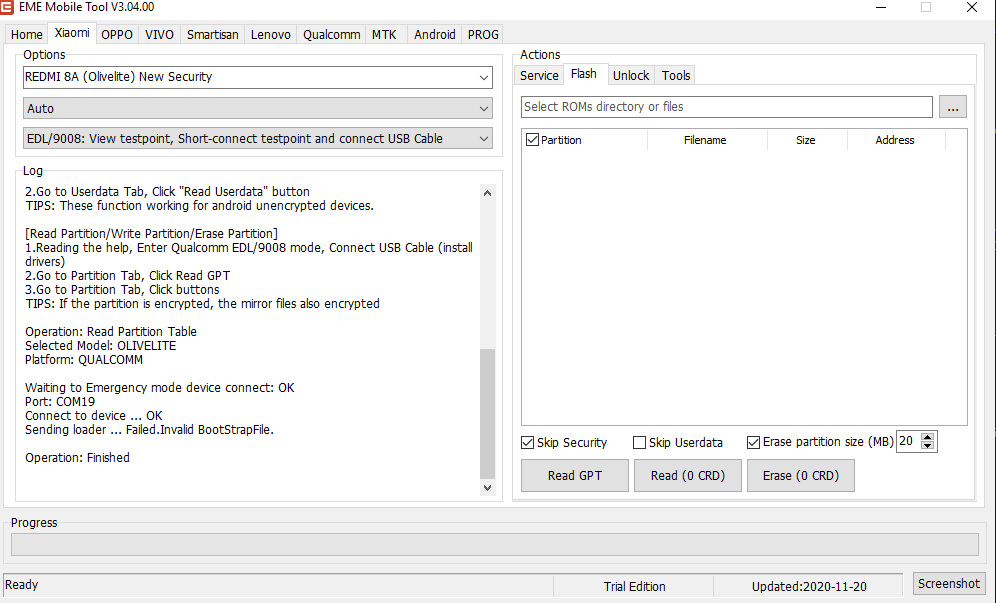
Task: Open the REDMI 8A model dropdown
Action: click(258, 77)
